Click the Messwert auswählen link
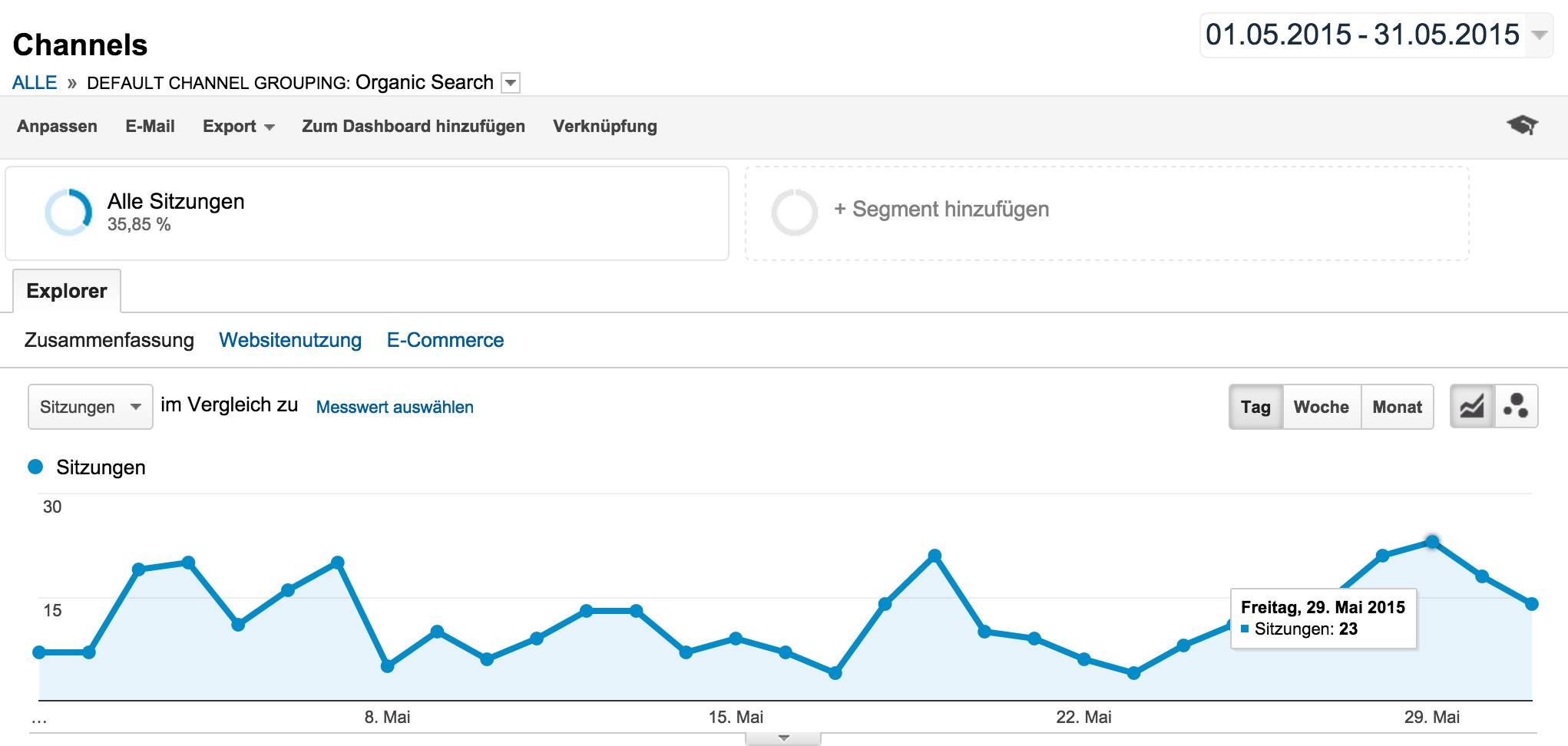The width and height of the screenshot is (1568, 746). point(395,408)
